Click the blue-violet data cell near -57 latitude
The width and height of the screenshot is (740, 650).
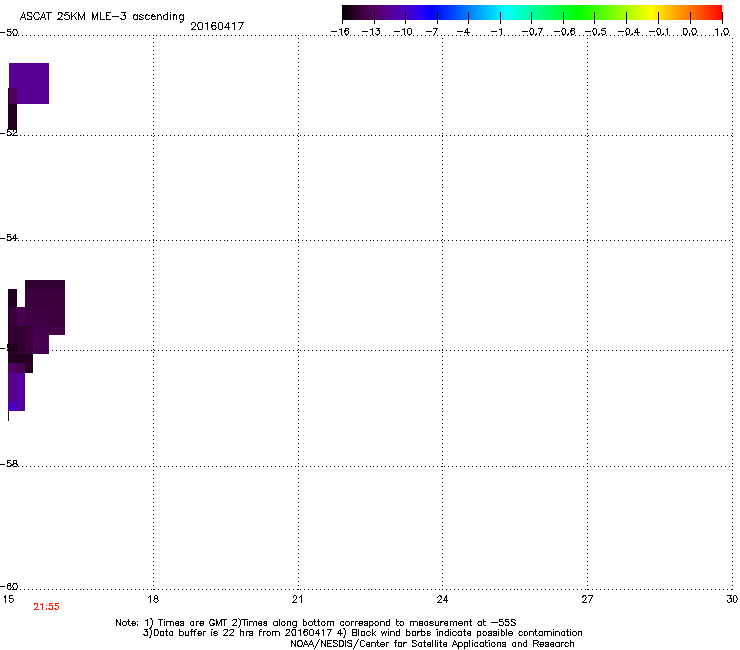[x=13, y=406]
